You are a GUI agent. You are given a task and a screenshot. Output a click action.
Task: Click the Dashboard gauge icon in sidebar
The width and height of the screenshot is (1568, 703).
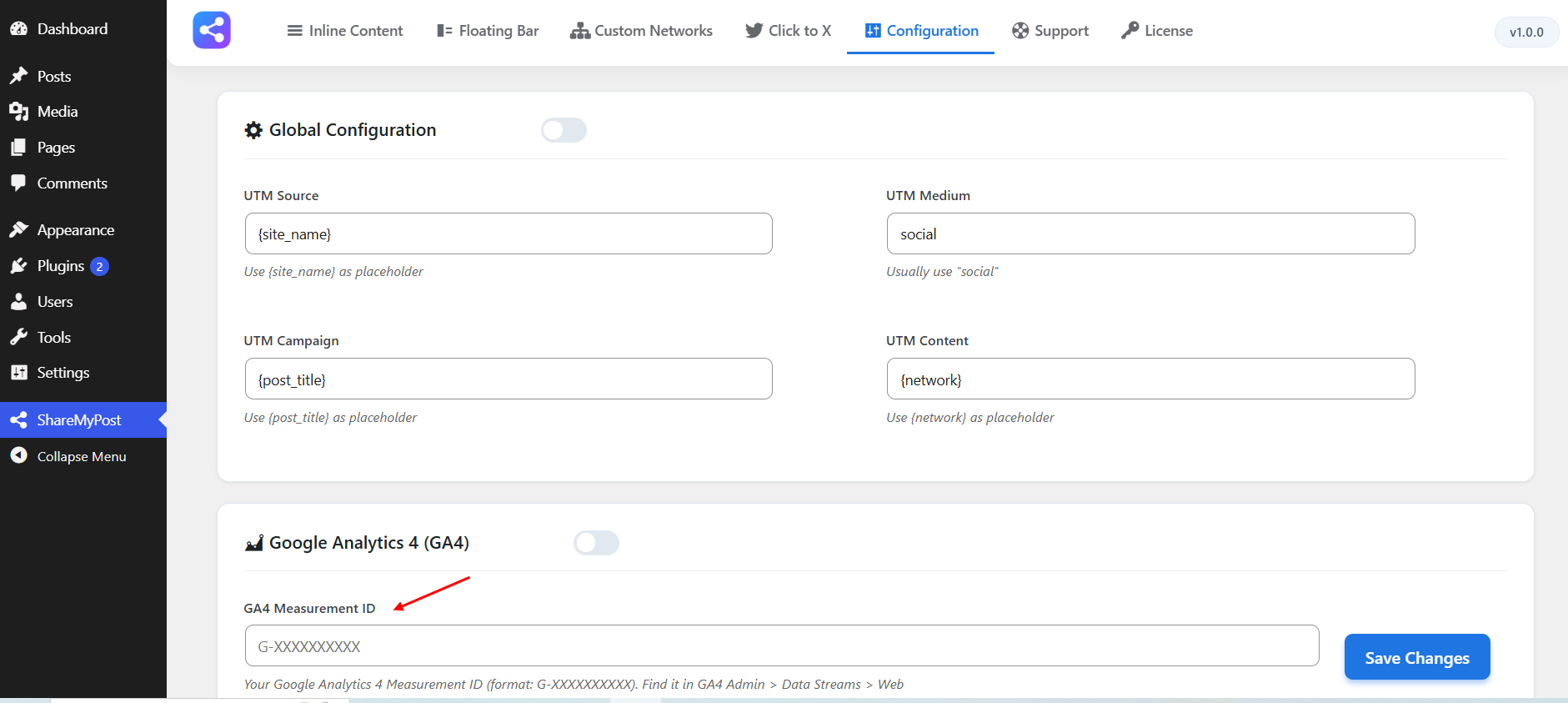pyautogui.click(x=19, y=28)
